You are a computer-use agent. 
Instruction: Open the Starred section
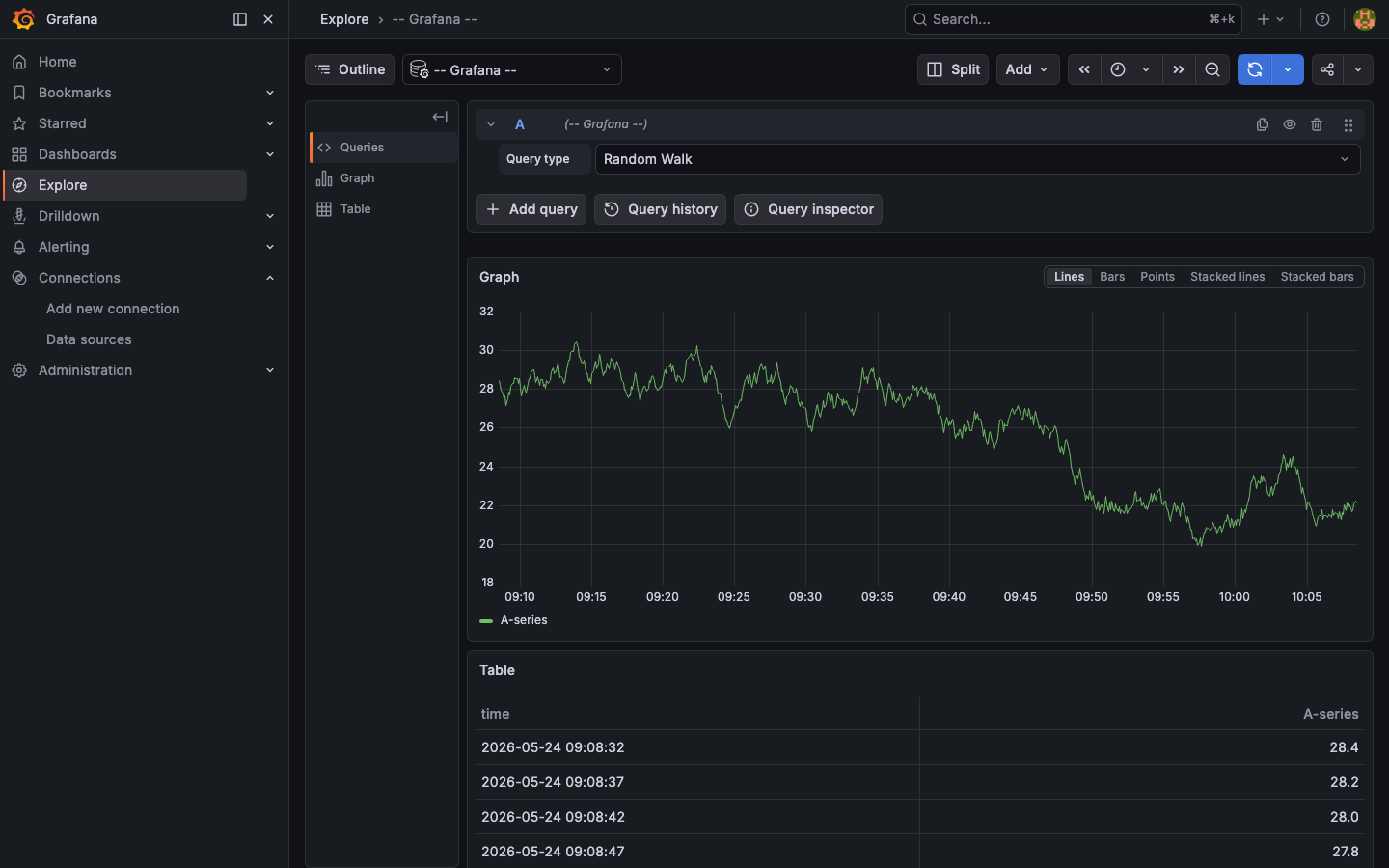click(x=63, y=123)
